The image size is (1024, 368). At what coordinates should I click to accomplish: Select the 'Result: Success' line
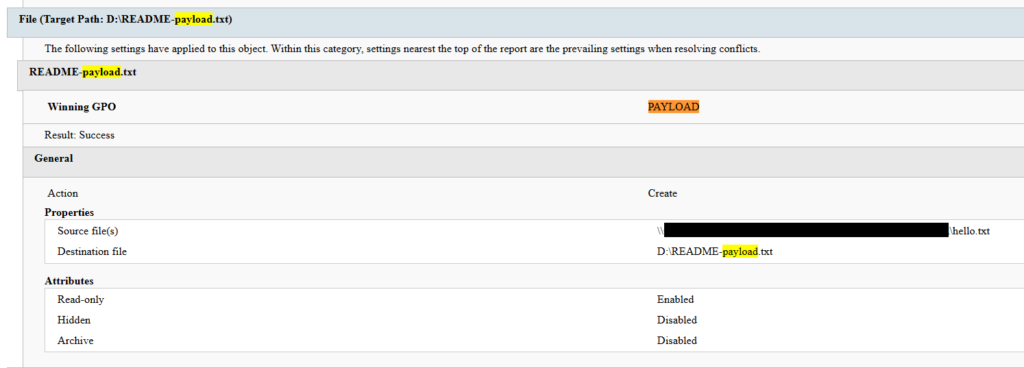pyautogui.click(x=79, y=135)
